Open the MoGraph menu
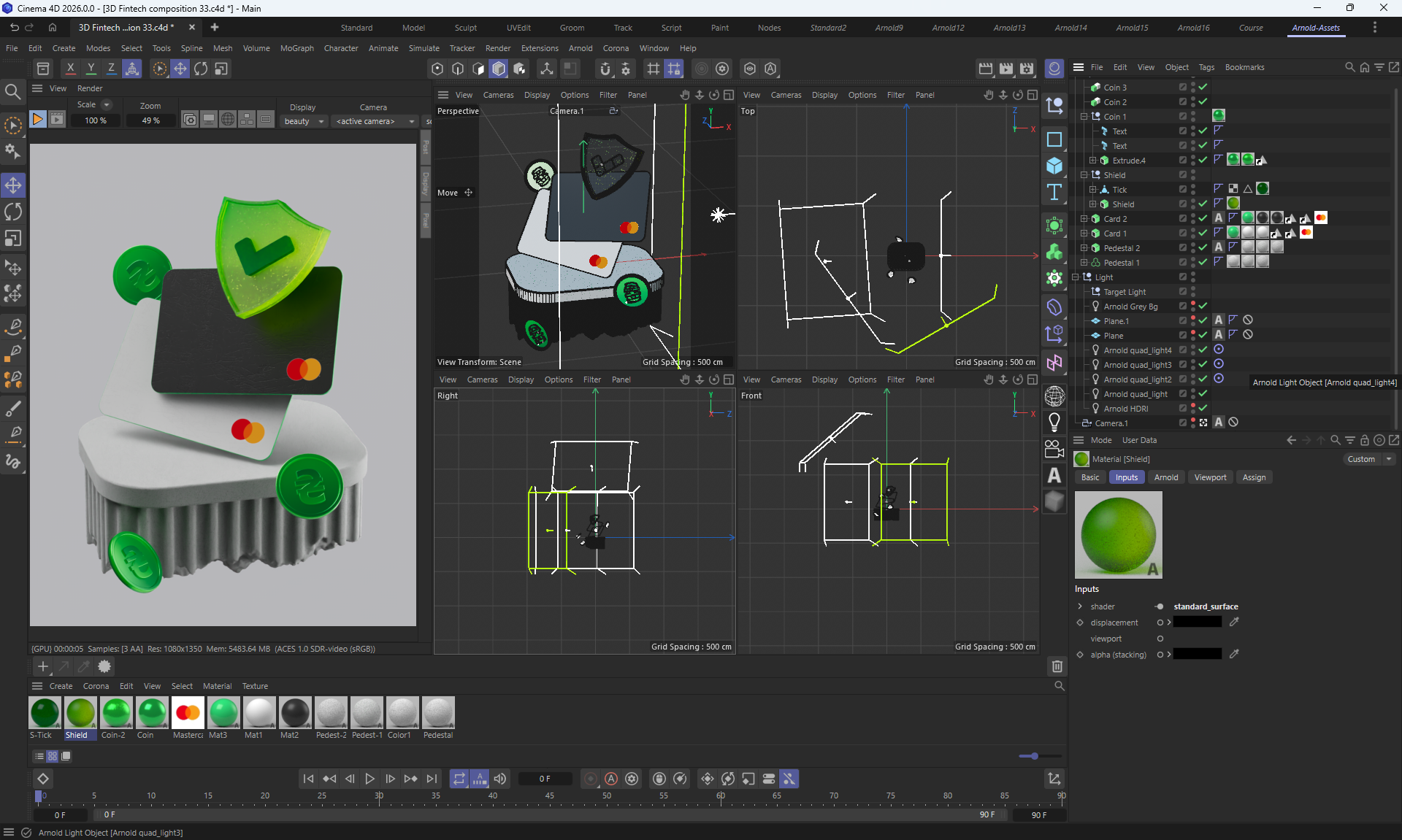 click(x=296, y=48)
